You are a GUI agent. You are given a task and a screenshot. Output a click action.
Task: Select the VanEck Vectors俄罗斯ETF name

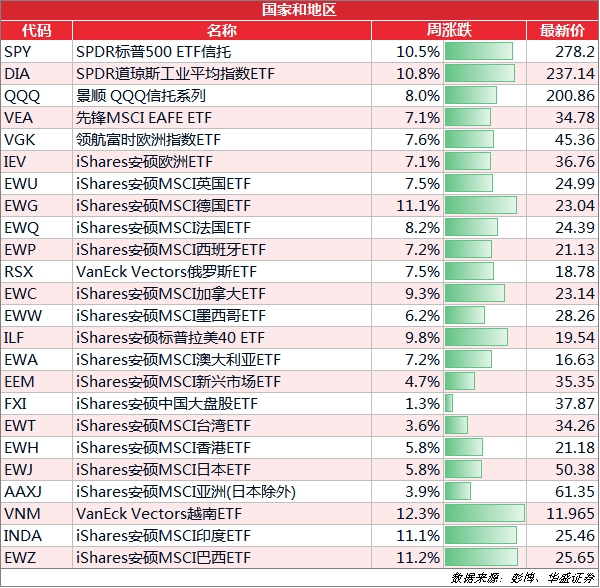(166, 272)
